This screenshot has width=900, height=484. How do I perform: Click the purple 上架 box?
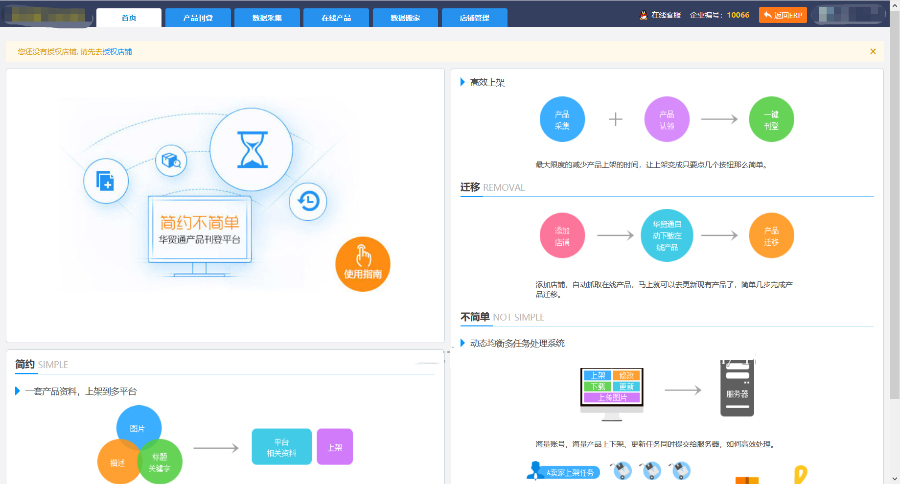click(x=335, y=447)
